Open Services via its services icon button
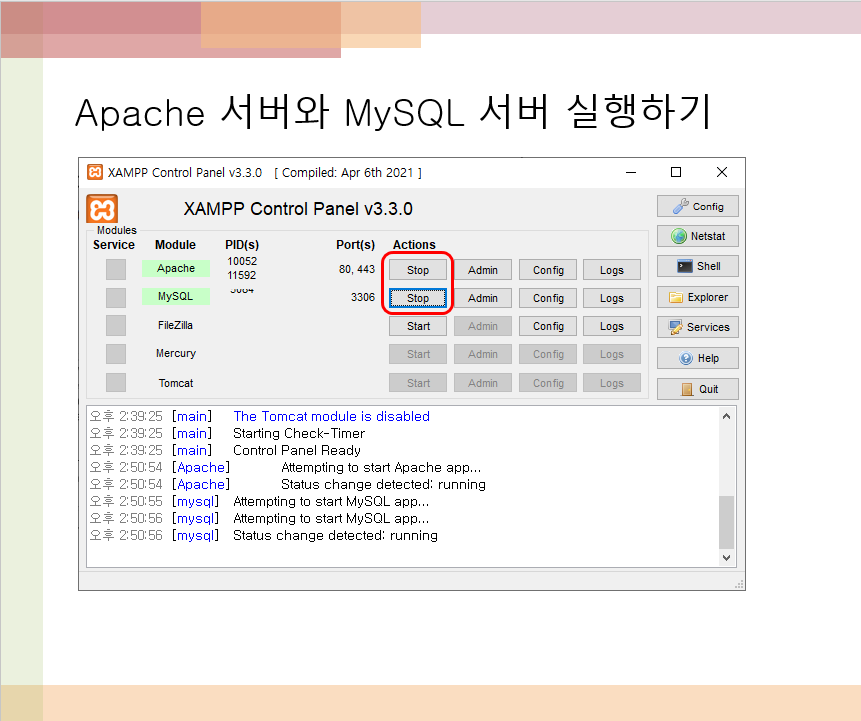Image resolution: width=861 pixels, height=721 pixels. (697, 327)
